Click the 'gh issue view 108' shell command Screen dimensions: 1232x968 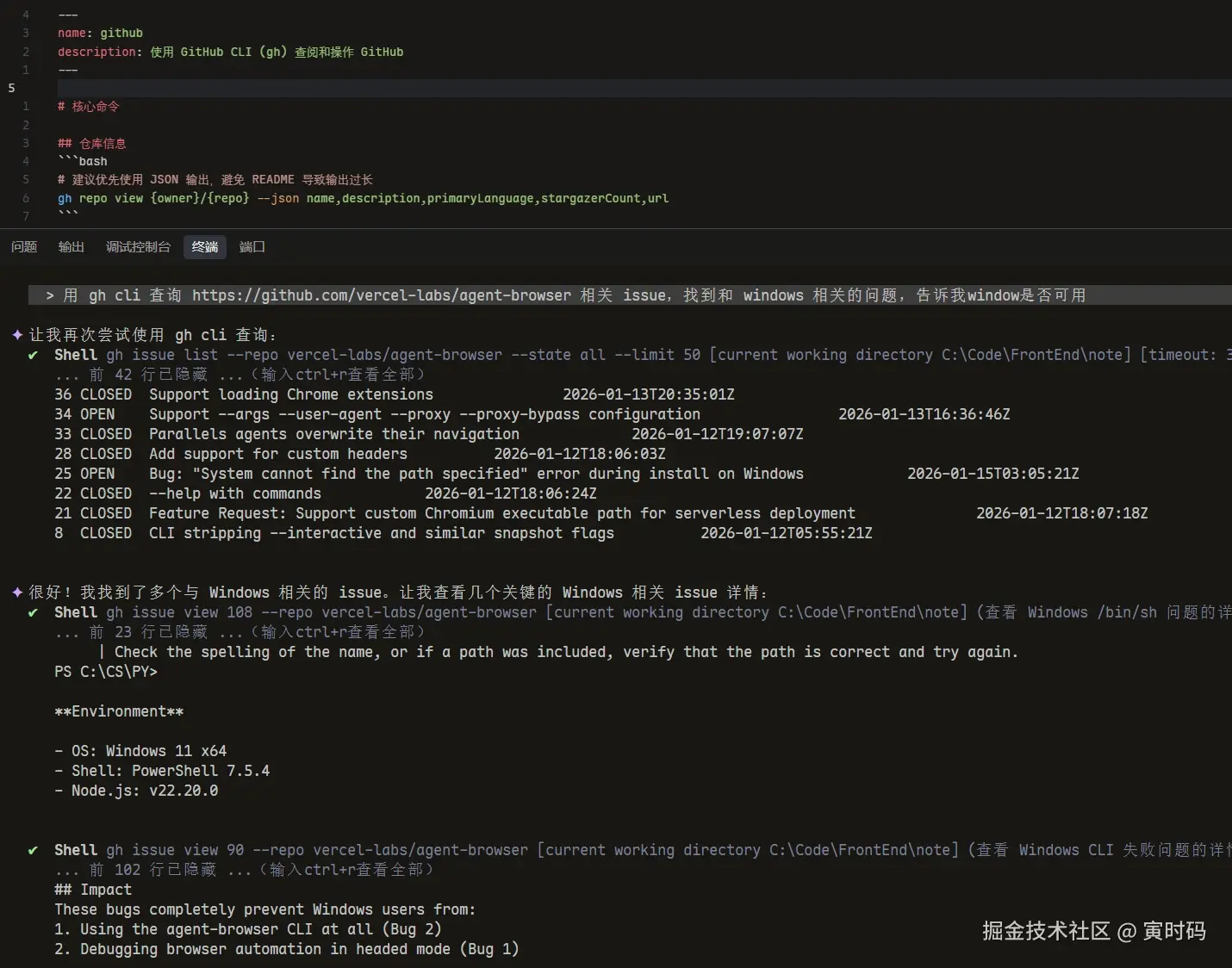(x=643, y=612)
